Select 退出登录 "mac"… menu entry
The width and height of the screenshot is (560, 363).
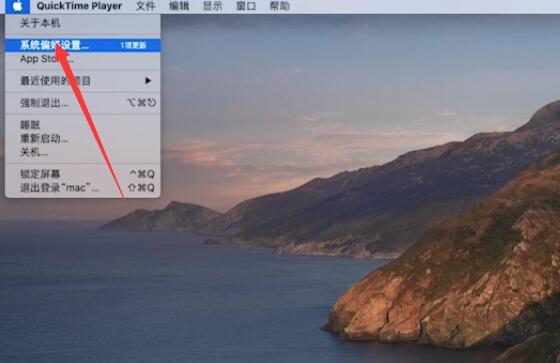coord(82,188)
